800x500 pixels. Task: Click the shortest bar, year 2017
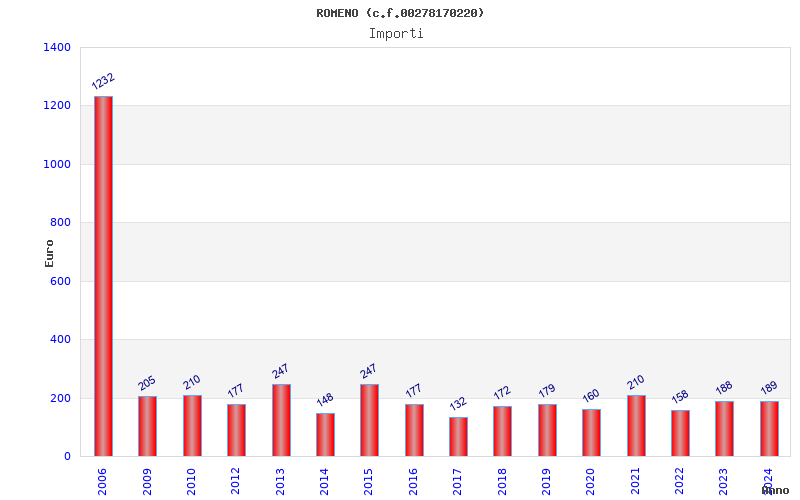(x=458, y=437)
